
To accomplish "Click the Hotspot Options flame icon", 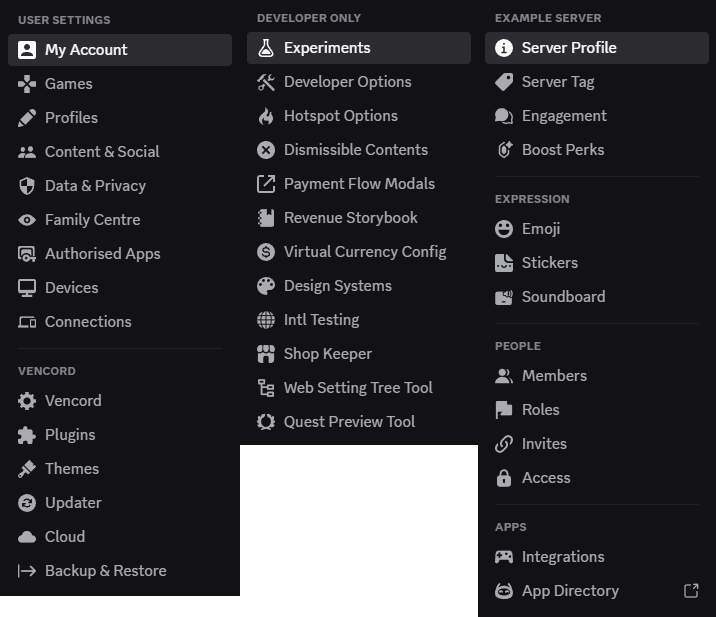I will point(266,116).
